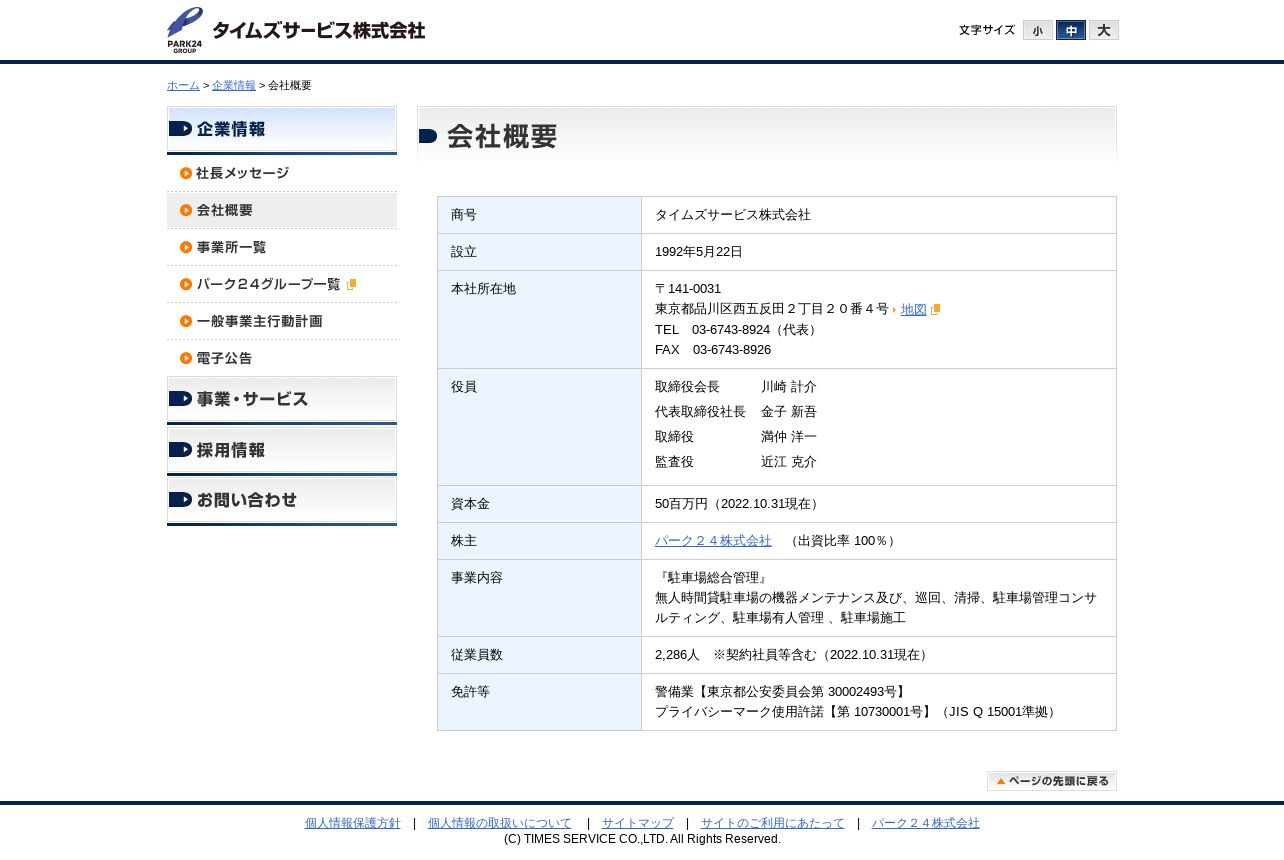Screen dimensions: 1284x860
Task: Open パーク２４株式会社 footer link
Action: [x=925, y=823]
